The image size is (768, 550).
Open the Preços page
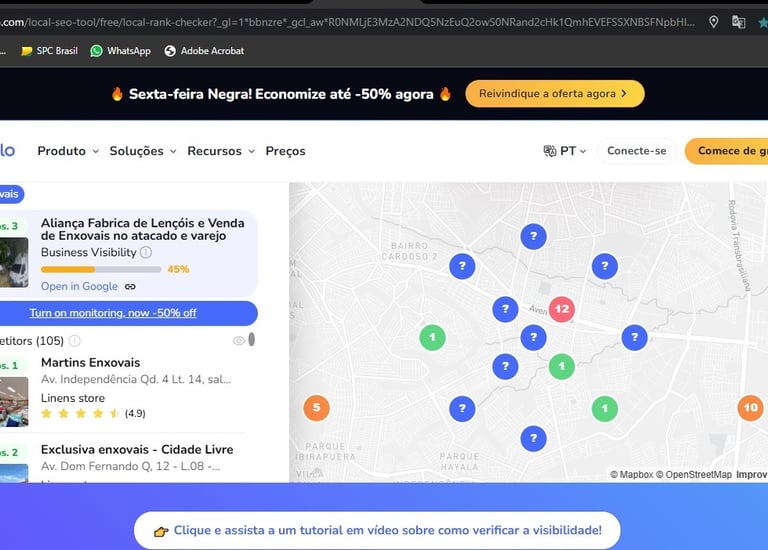285,151
